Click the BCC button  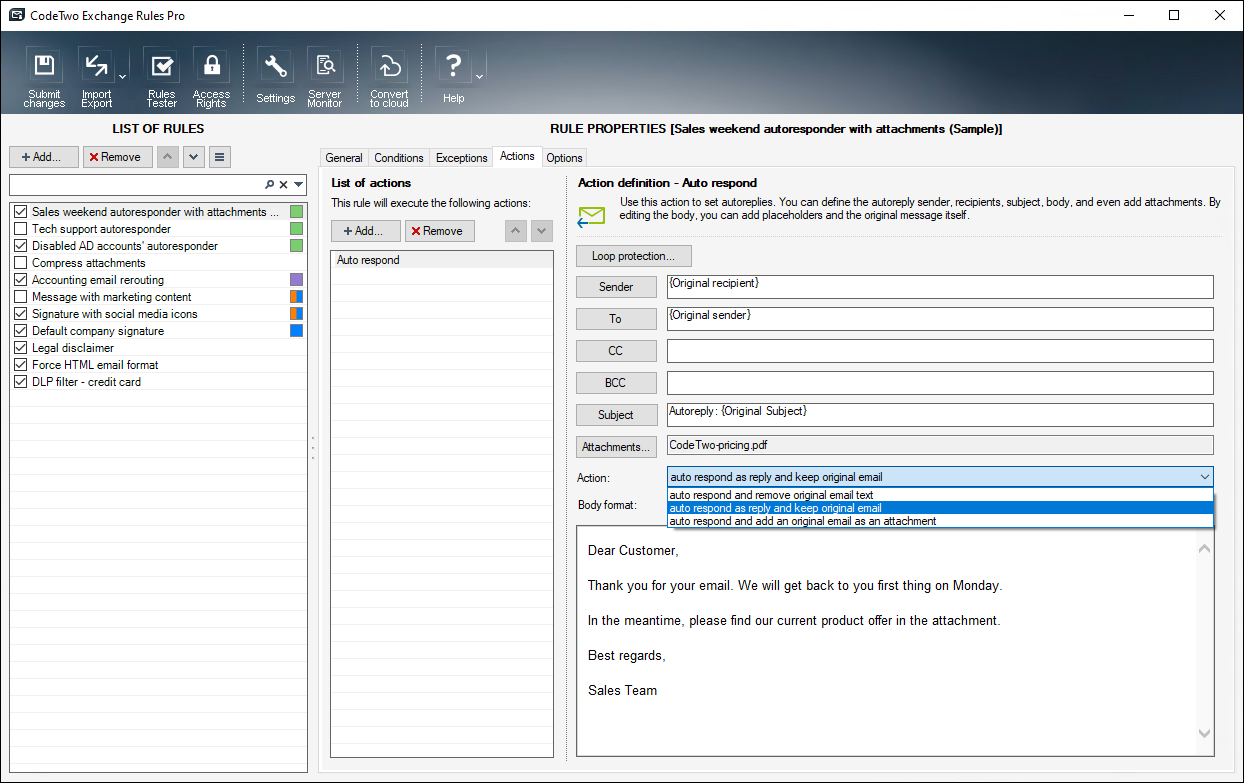pos(616,383)
